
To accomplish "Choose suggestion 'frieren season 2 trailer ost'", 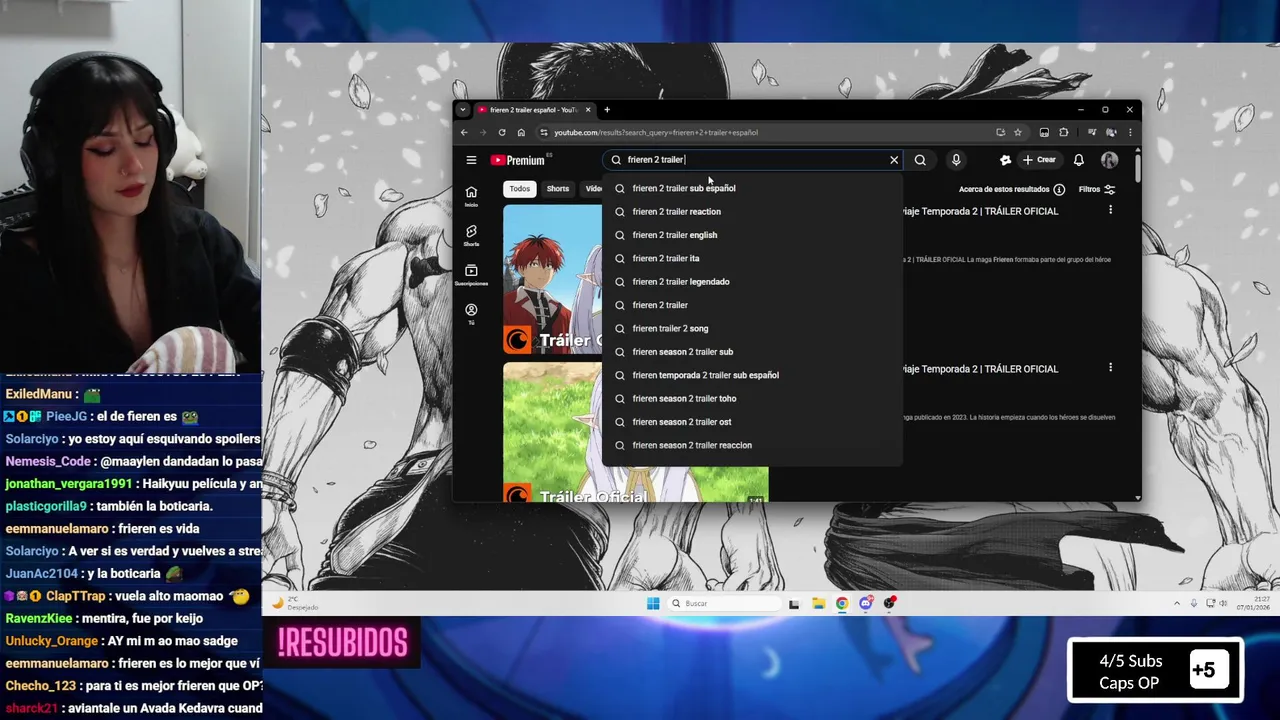I will pos(752,422).
